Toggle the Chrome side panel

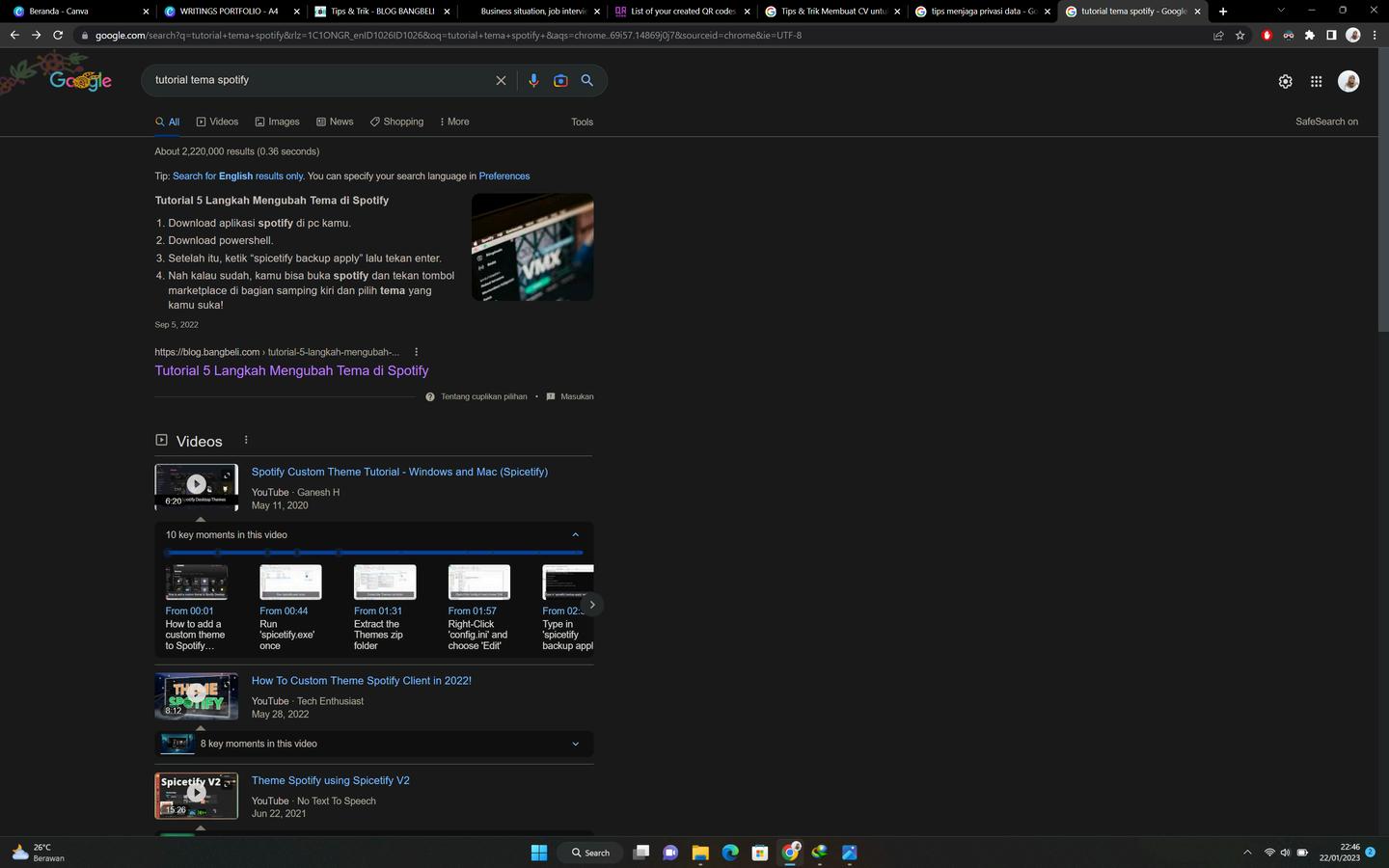1331,36
